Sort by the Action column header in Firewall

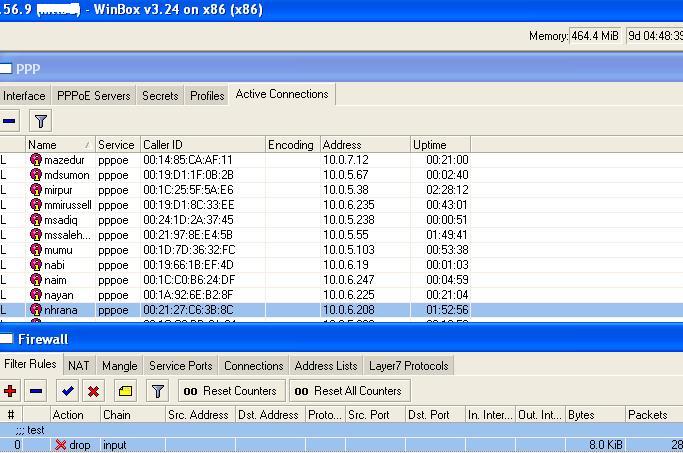coord(75,415)
